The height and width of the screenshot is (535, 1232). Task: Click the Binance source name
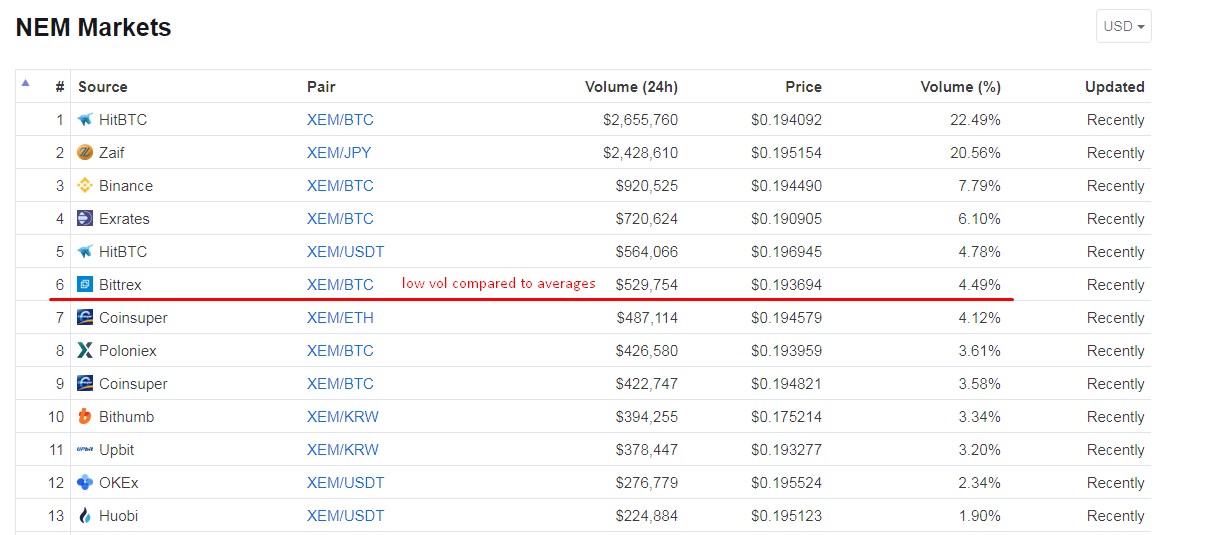(126, 186)
